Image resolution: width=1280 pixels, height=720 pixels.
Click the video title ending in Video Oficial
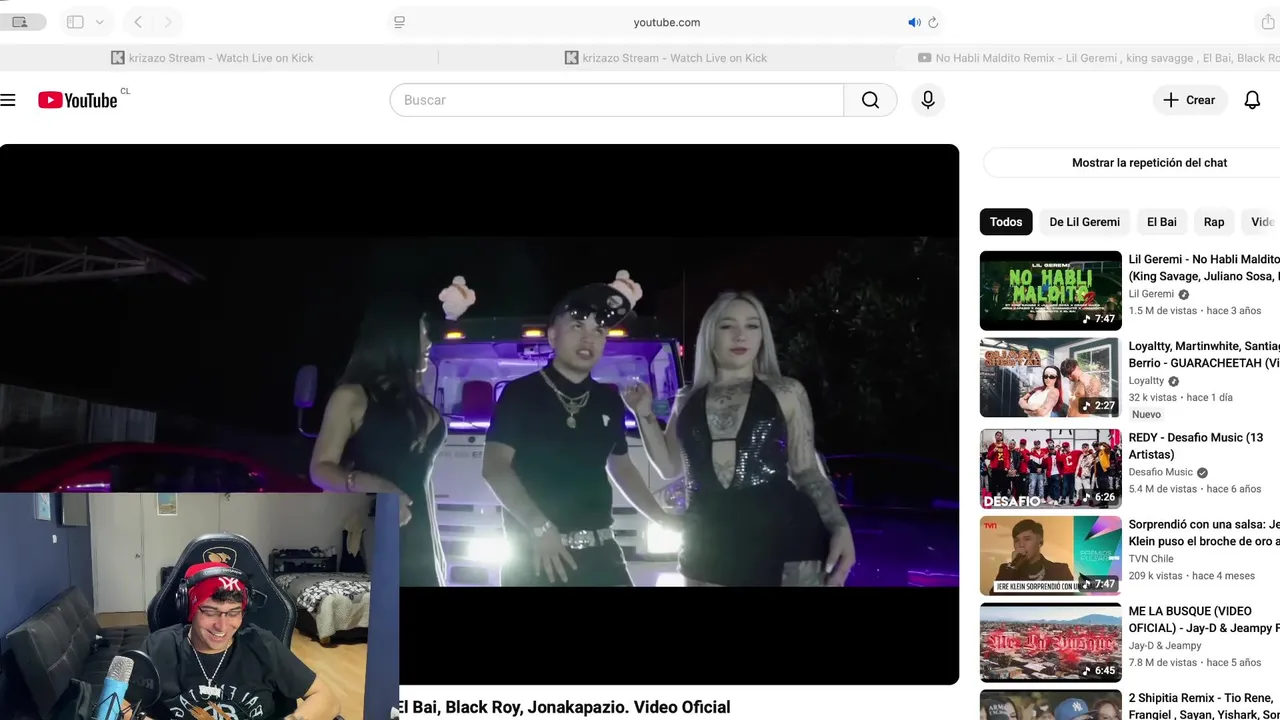(564, 707)
